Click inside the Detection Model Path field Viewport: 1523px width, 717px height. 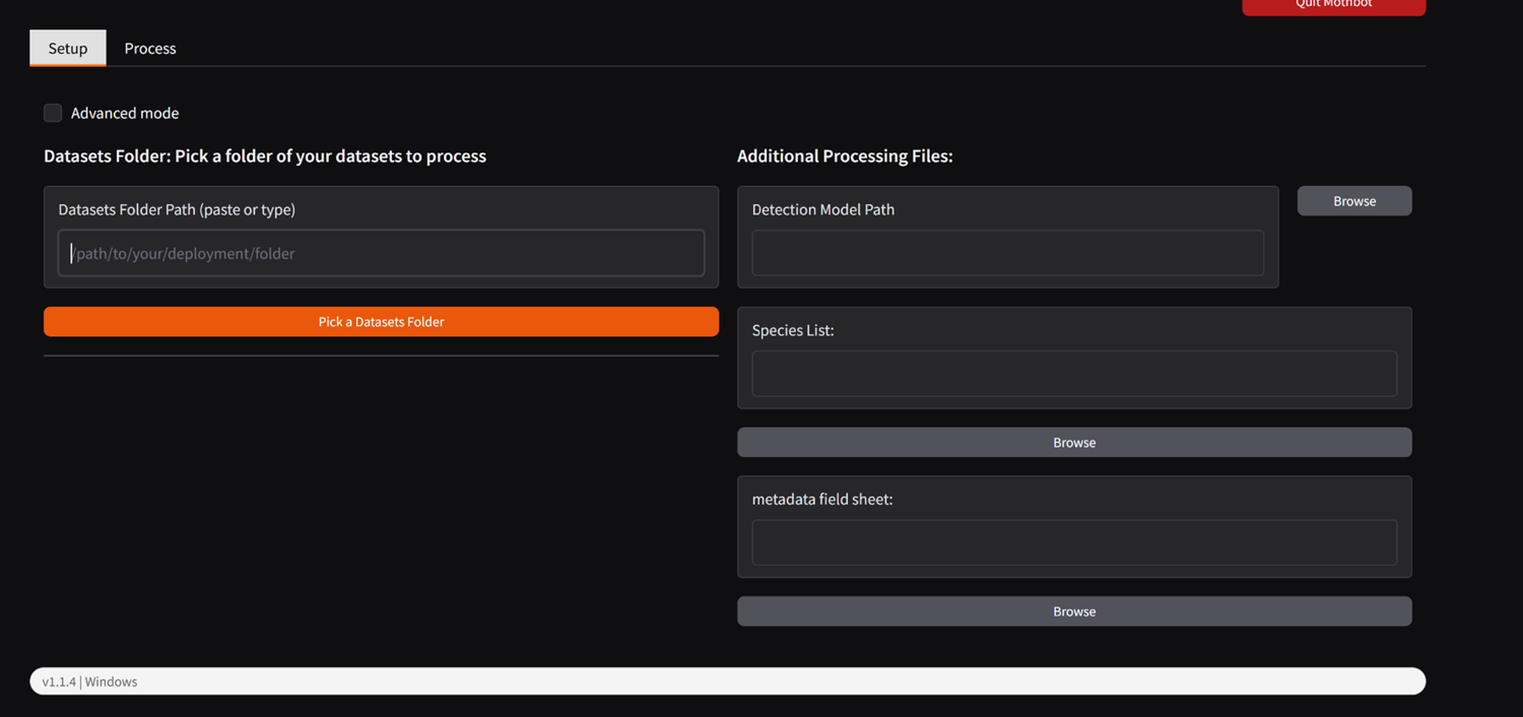[1008, 253]
